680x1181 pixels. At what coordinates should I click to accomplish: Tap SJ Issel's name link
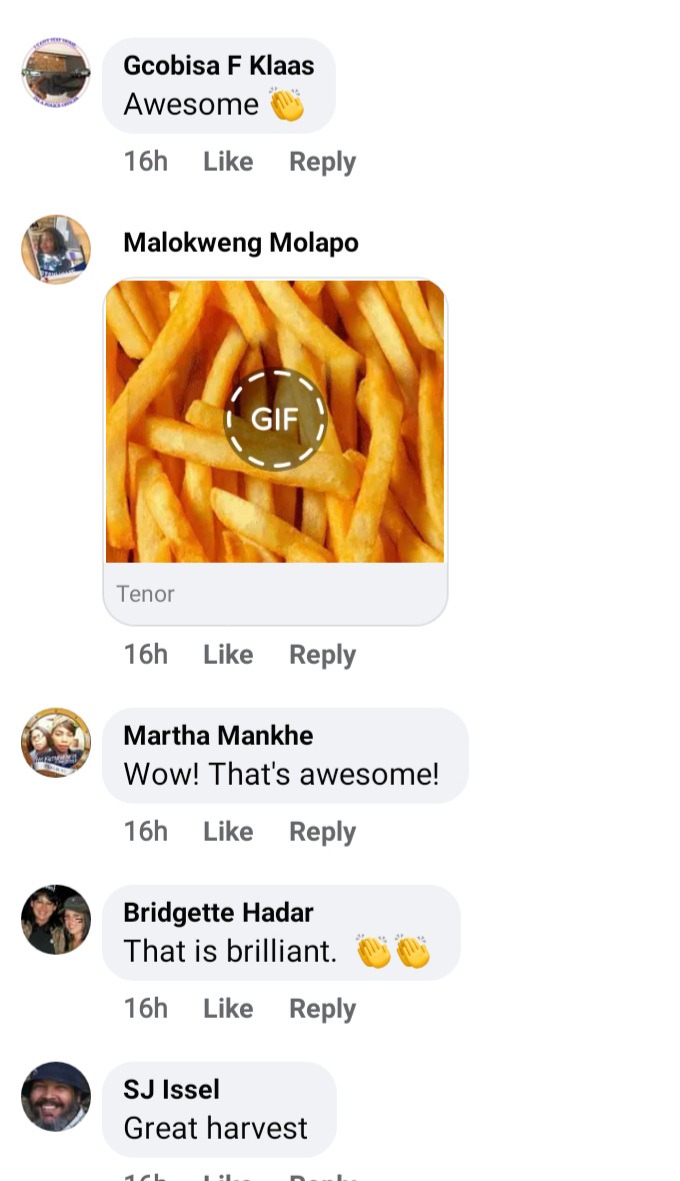click(172, 1089)
